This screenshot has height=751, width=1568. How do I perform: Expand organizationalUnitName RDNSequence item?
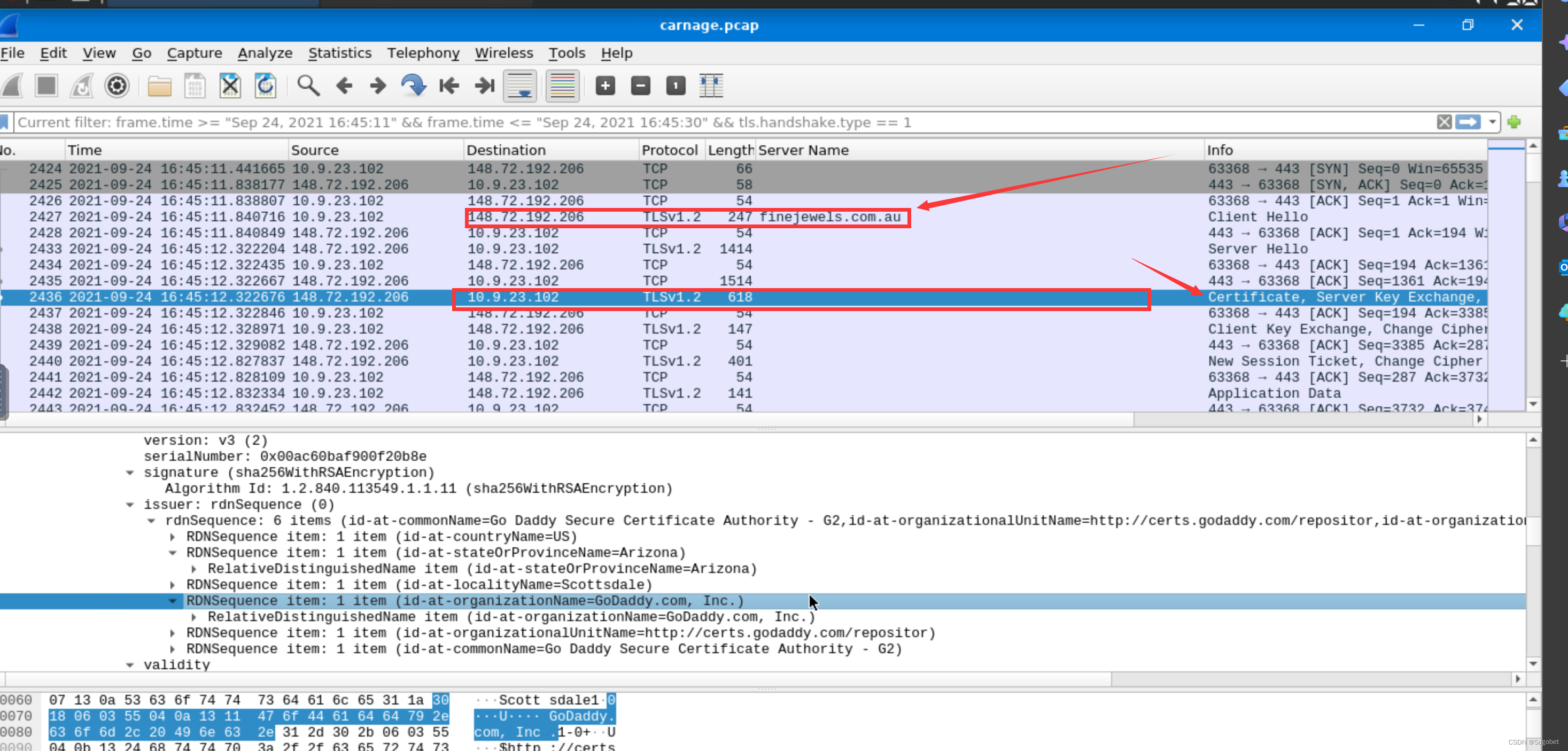[173, 633]
